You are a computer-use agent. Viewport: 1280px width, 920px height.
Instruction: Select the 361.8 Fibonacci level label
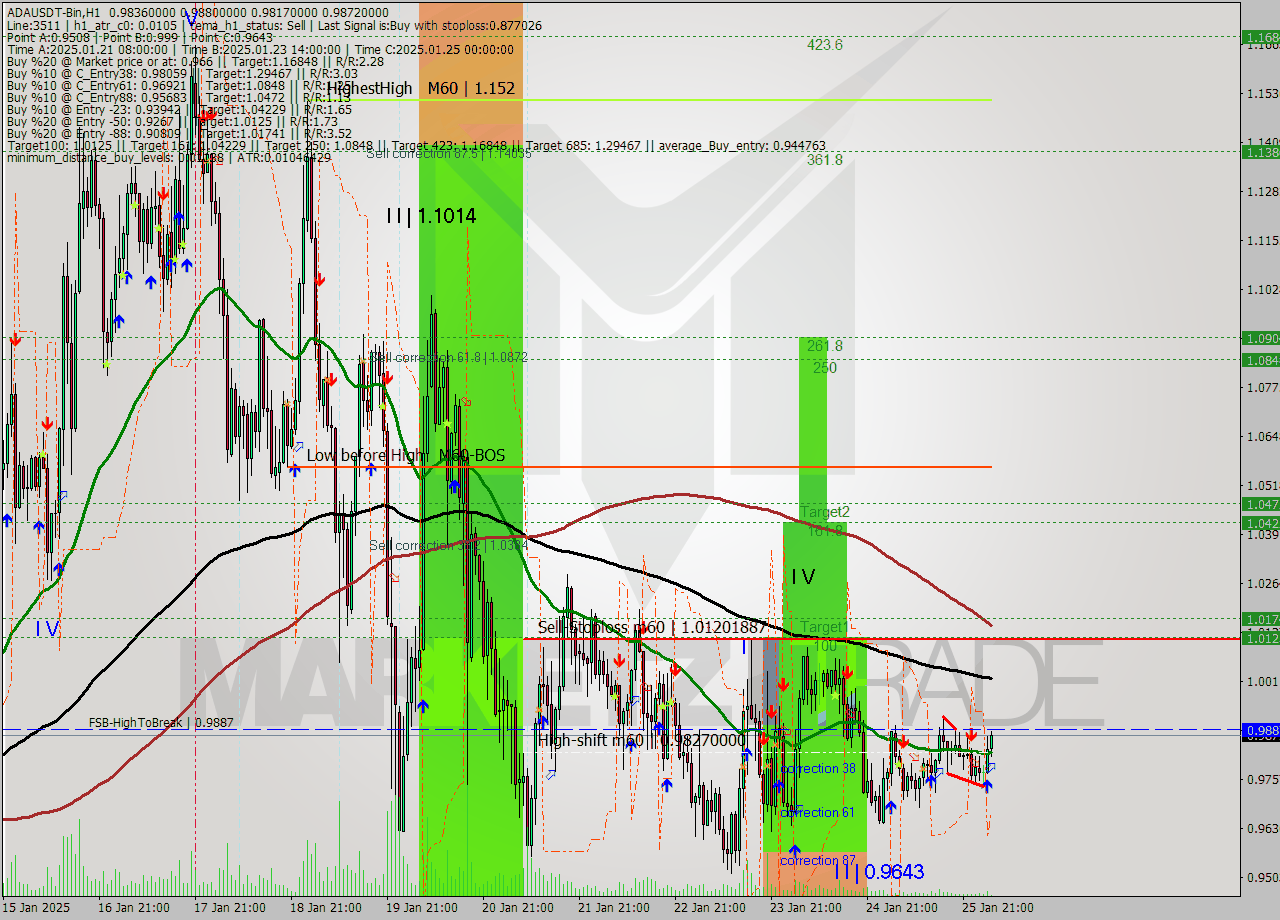[825, 159]
